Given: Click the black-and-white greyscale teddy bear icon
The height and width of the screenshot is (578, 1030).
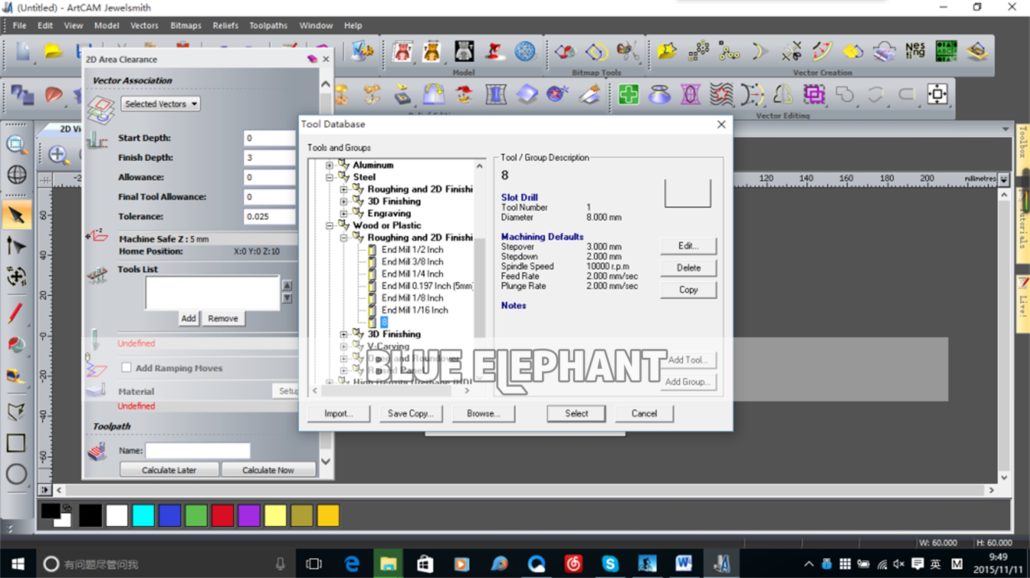Looking at the screenshot, I should [464, 51].
